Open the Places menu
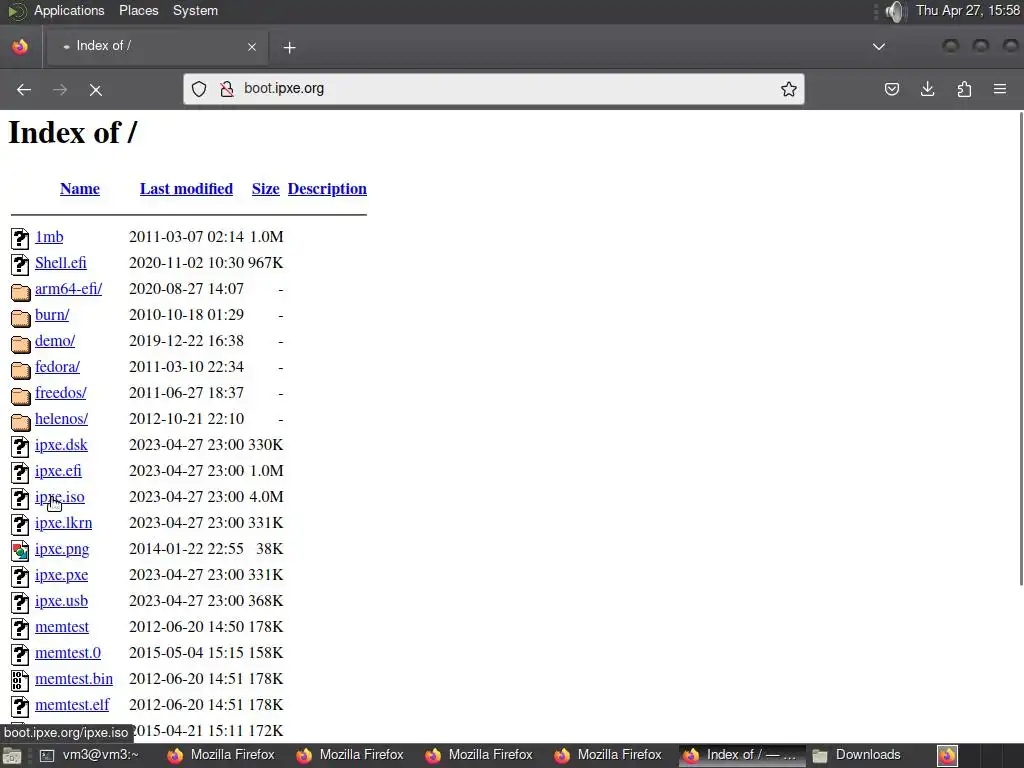 138,10
